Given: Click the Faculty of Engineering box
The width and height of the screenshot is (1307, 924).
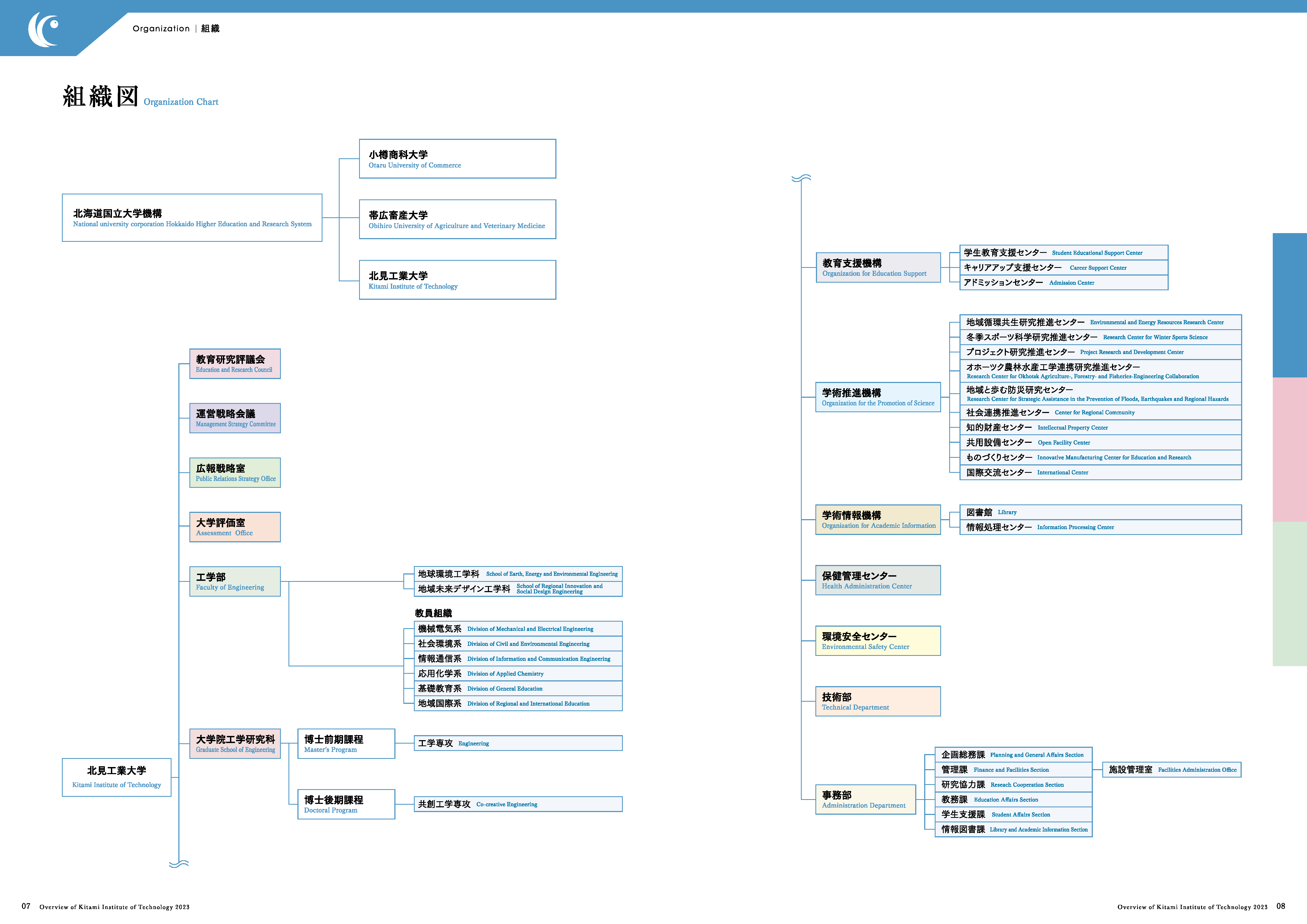Looking at the screenshot, I should pos(234,582).
